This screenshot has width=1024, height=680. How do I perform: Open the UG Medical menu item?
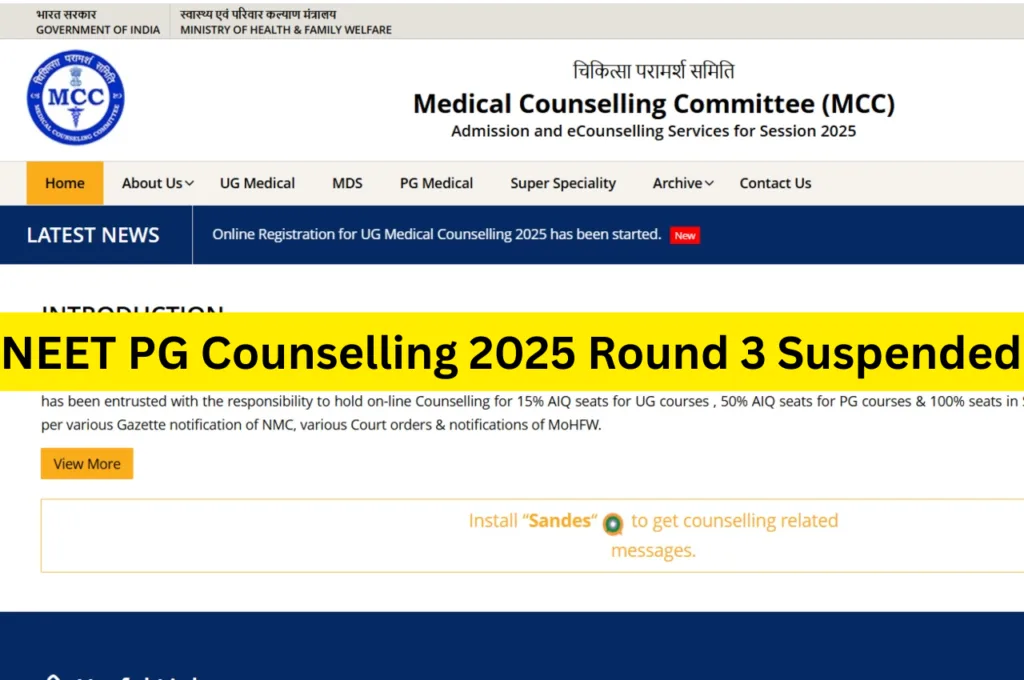tap(257, 183)
